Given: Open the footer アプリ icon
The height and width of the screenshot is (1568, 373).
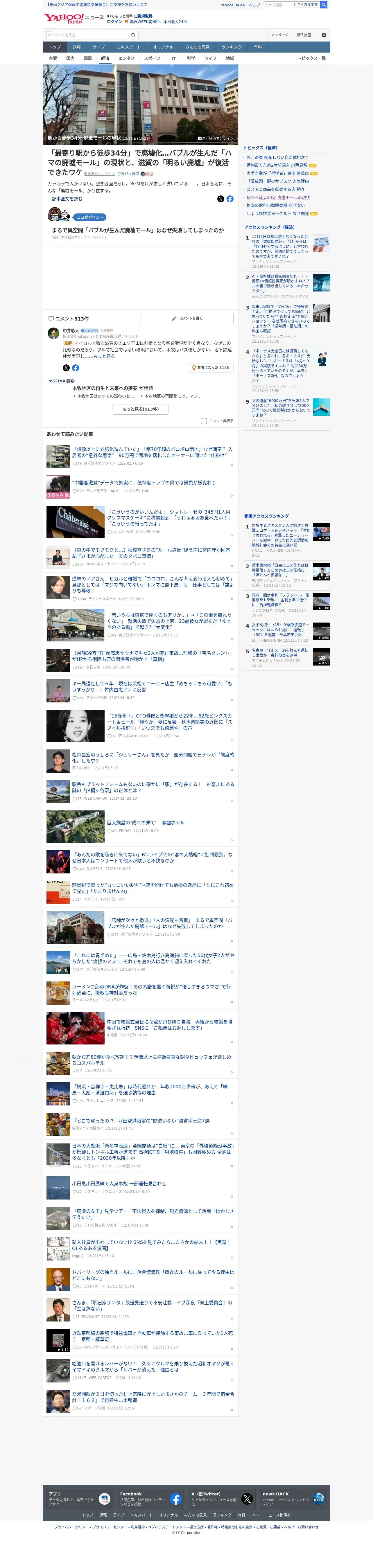Looking at the screenshot, I should click(105, 1499).
